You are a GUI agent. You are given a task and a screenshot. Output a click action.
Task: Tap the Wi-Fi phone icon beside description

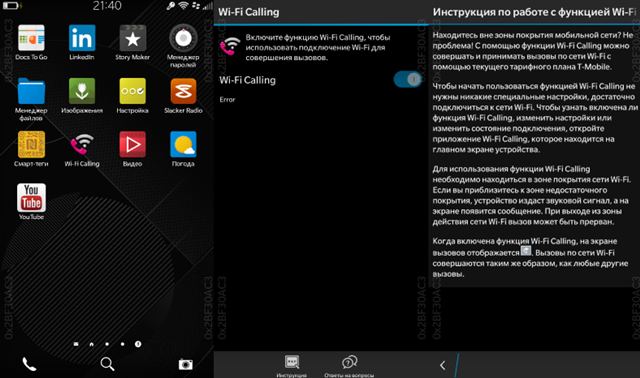pos(230,46)
